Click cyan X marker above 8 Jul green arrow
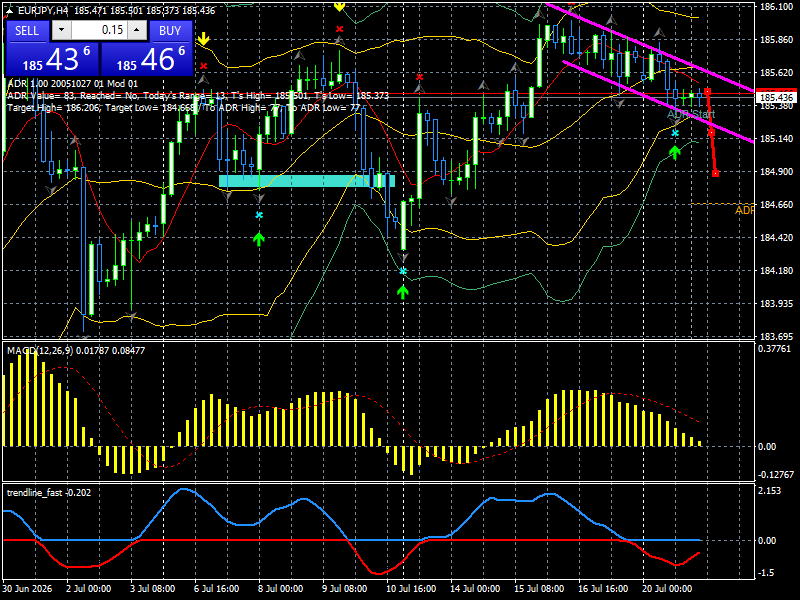Viewport: 800px width, 600px height. pyautogui.click(x=259, y=215)
